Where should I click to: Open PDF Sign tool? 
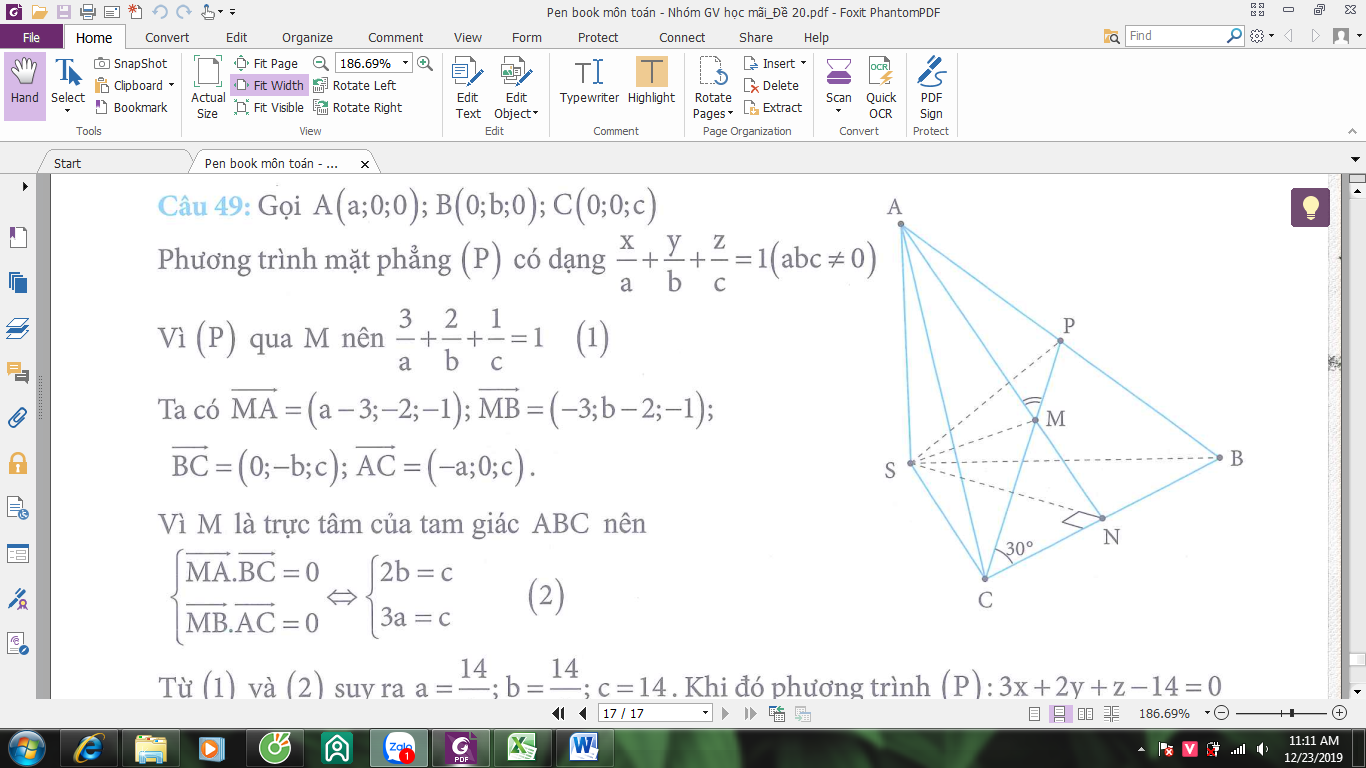[x=931, y=88]
